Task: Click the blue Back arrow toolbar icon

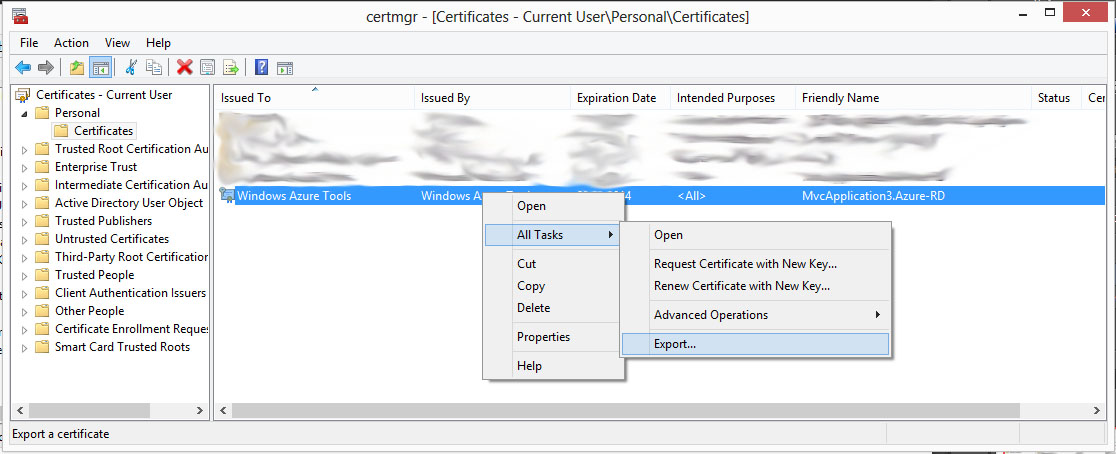Action: pyautogui.click(x=23, y=67)
